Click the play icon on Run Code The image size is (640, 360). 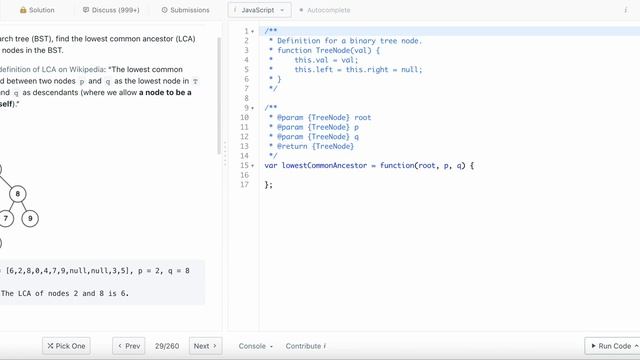pyautogui.click(x=593, y=346)
